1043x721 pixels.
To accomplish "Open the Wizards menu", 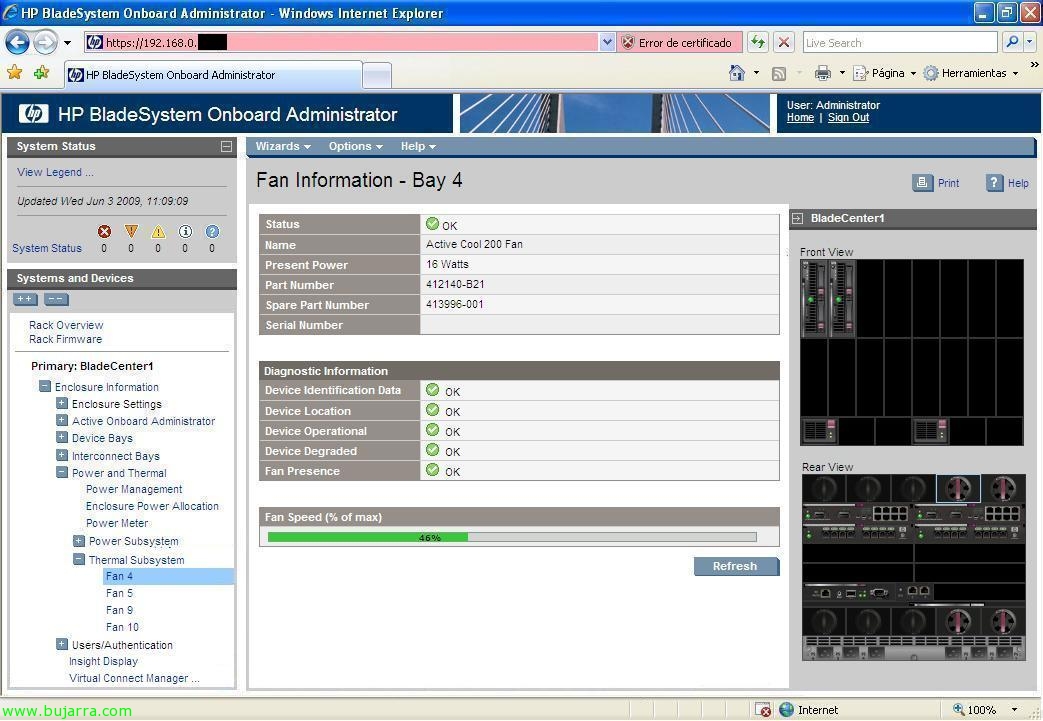I will click(x=282, y=146).
